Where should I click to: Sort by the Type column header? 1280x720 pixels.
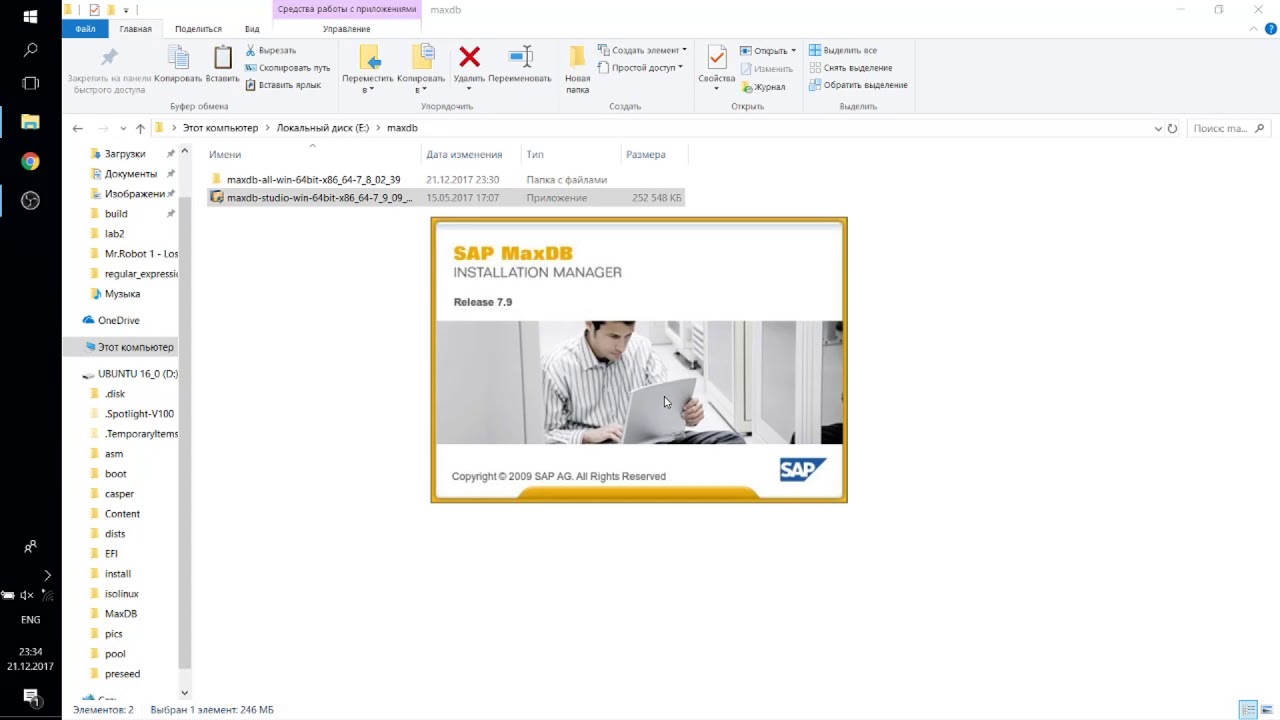571,154
